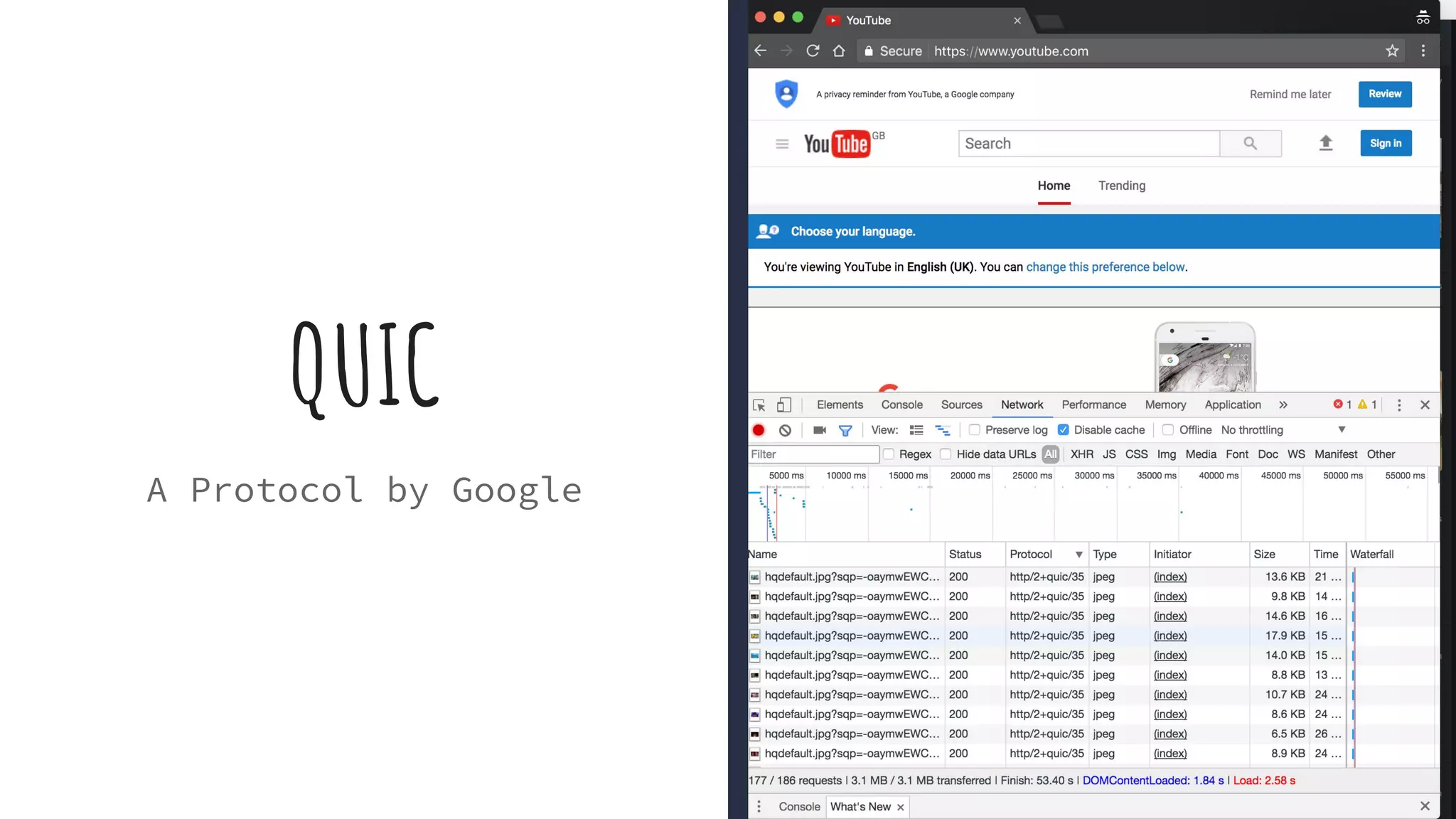Viewport: 1456px width, 819px height.
Task: Click the address bar URL
Action: 1011,51
